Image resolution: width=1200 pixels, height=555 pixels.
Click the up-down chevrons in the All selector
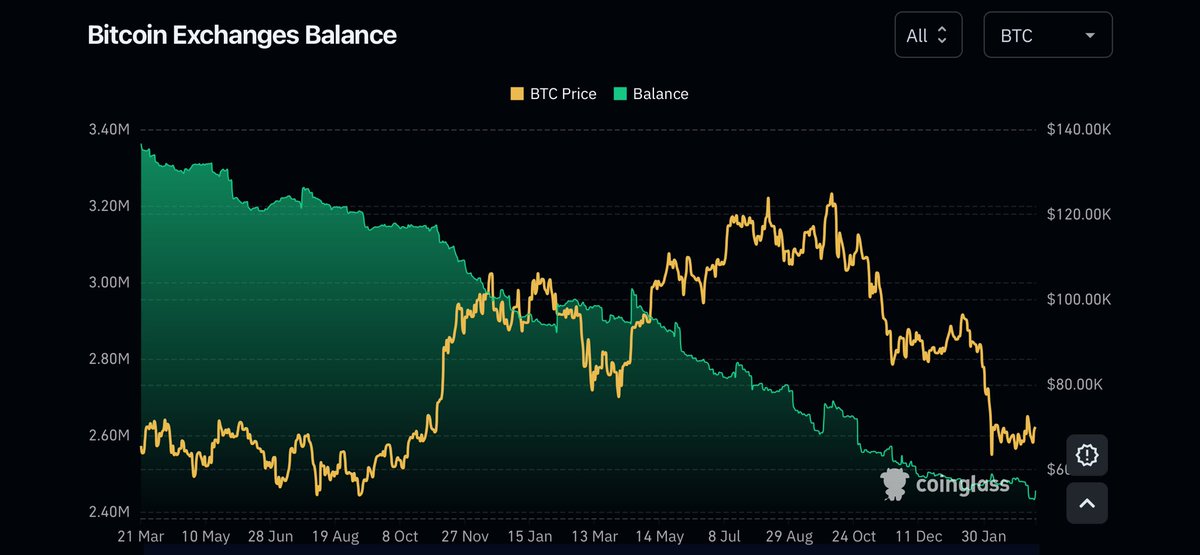pos(944,36)
